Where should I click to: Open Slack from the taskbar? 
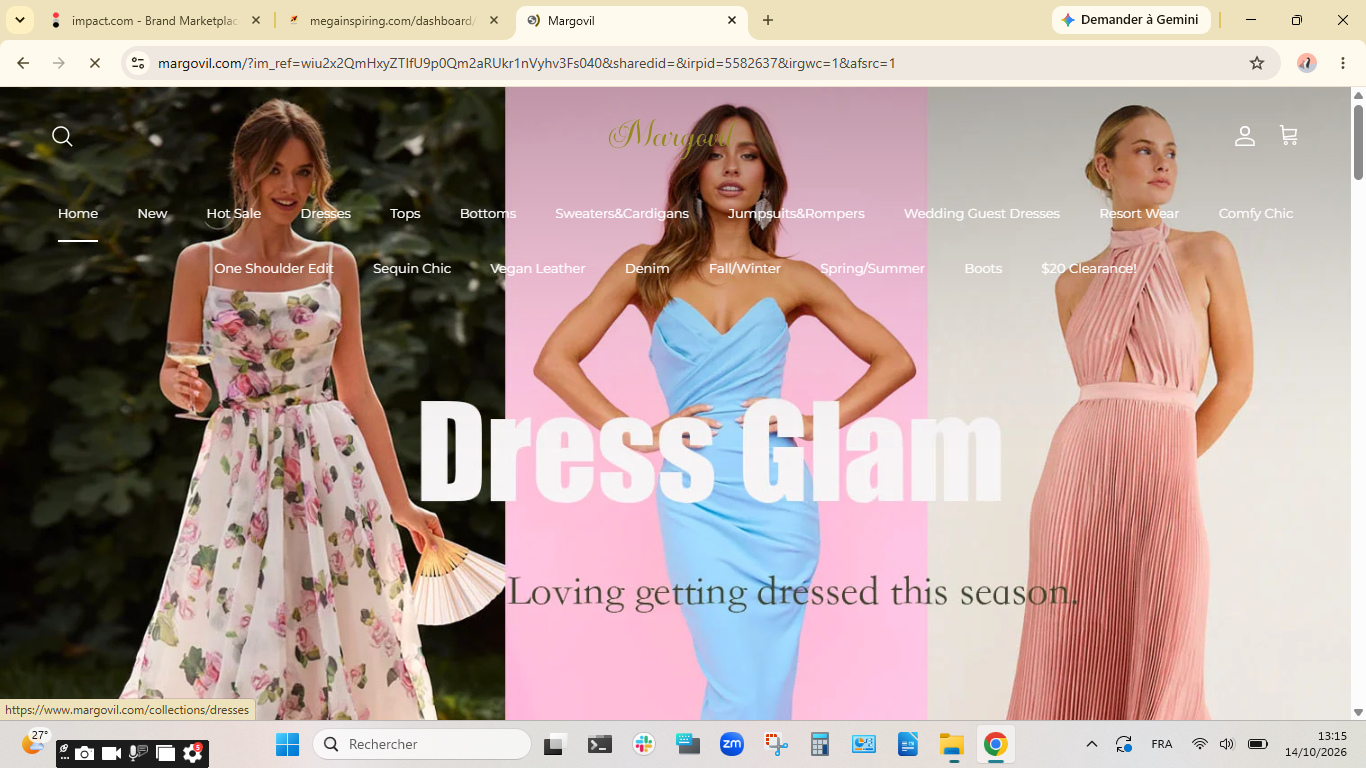tap(643, 744)
